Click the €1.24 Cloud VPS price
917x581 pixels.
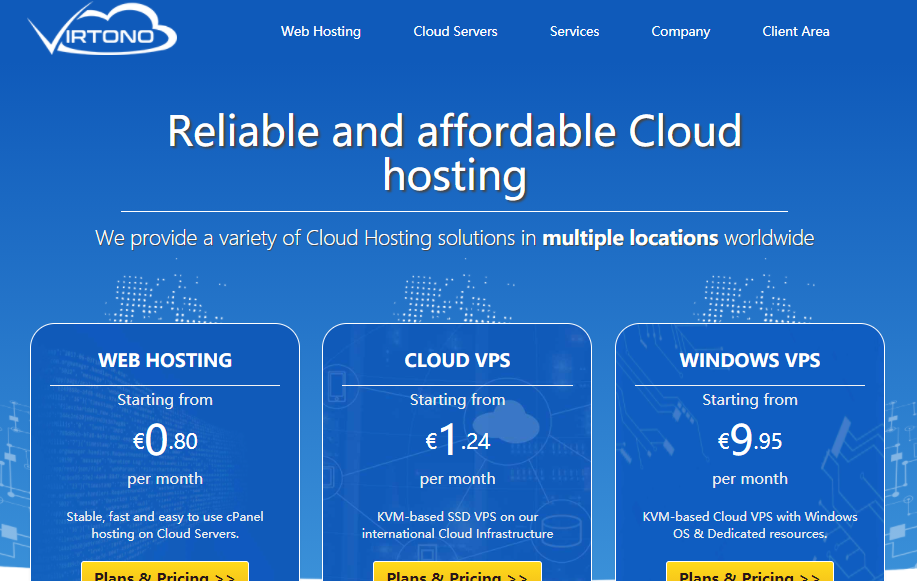tap(457, 440)
